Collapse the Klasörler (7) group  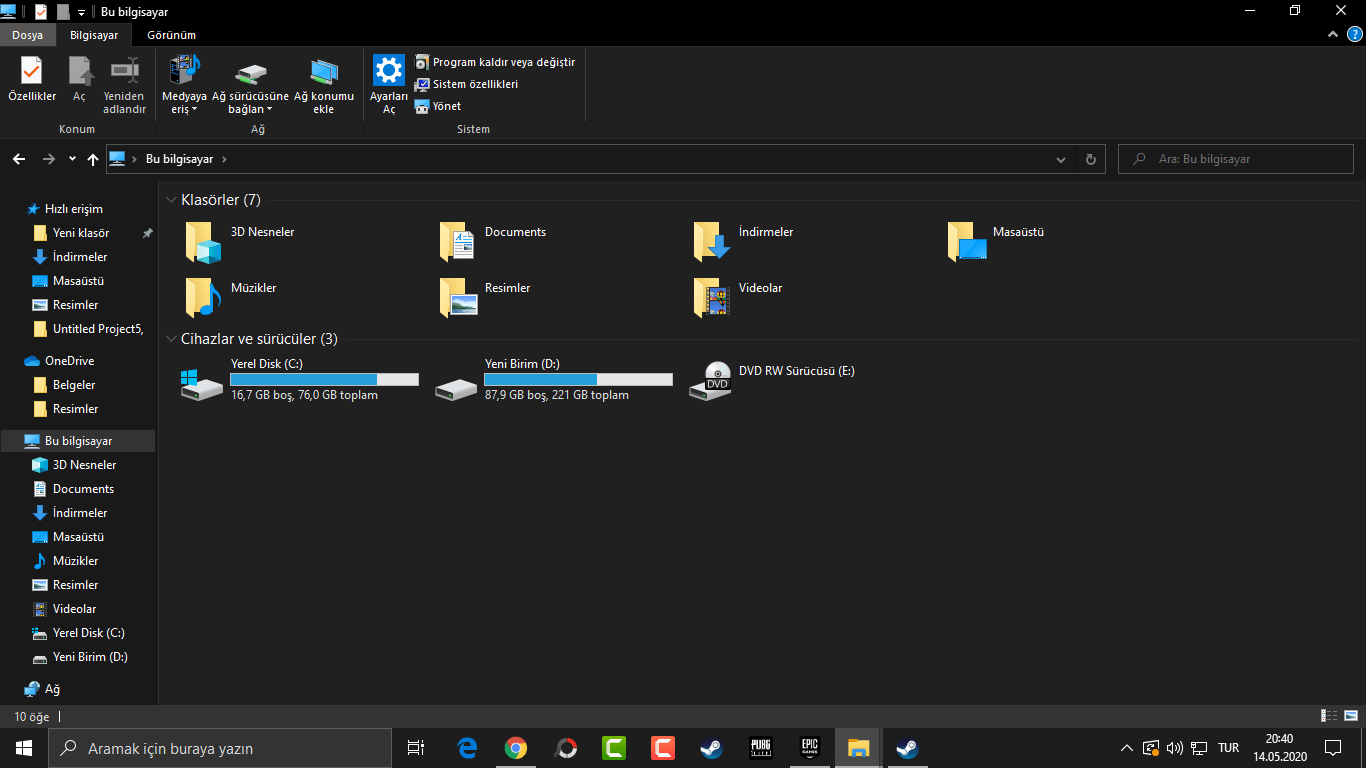click(172, 200)
